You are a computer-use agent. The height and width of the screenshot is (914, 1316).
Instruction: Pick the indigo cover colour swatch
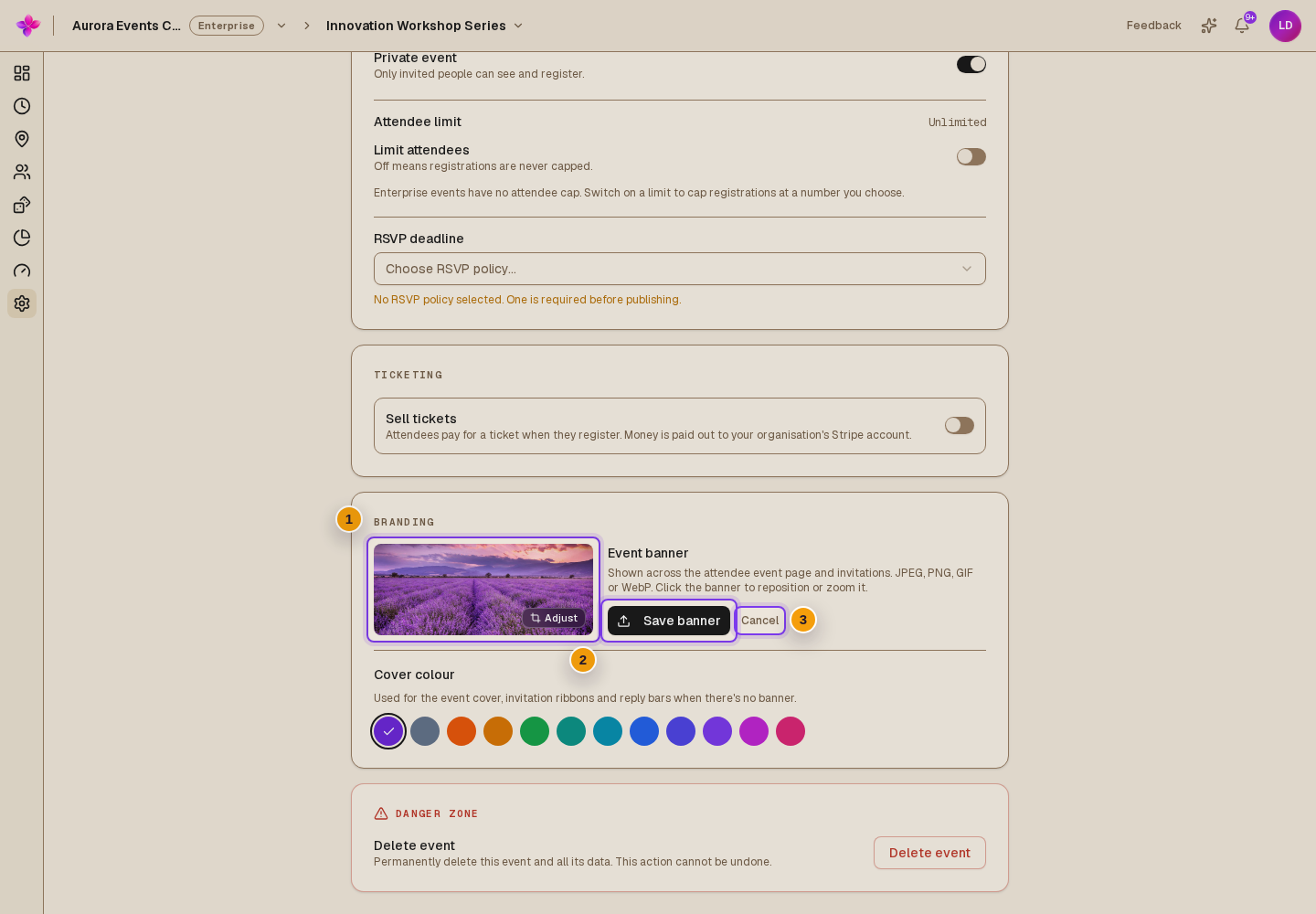[x=681, y=731]
